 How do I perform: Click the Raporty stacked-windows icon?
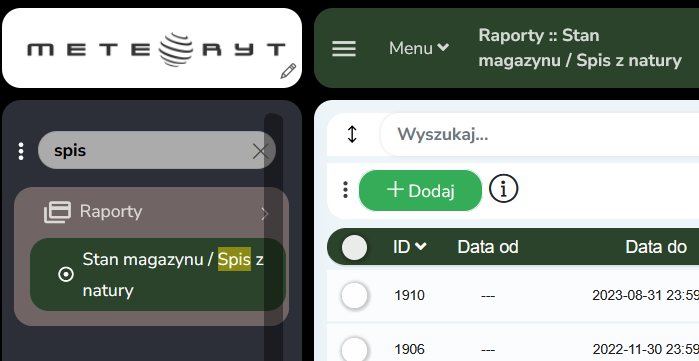coord(57,212)
